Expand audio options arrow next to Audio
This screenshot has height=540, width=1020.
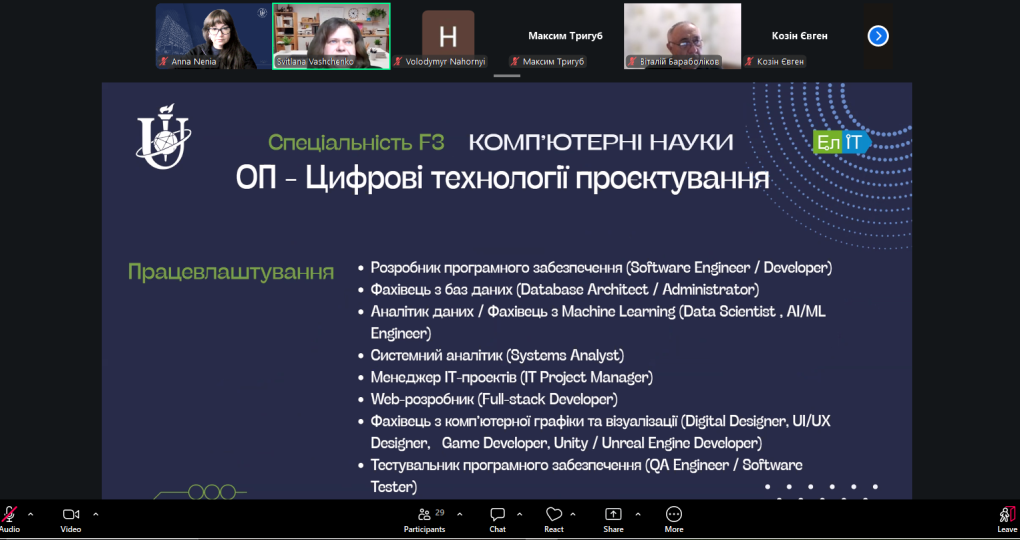[30, 514]
